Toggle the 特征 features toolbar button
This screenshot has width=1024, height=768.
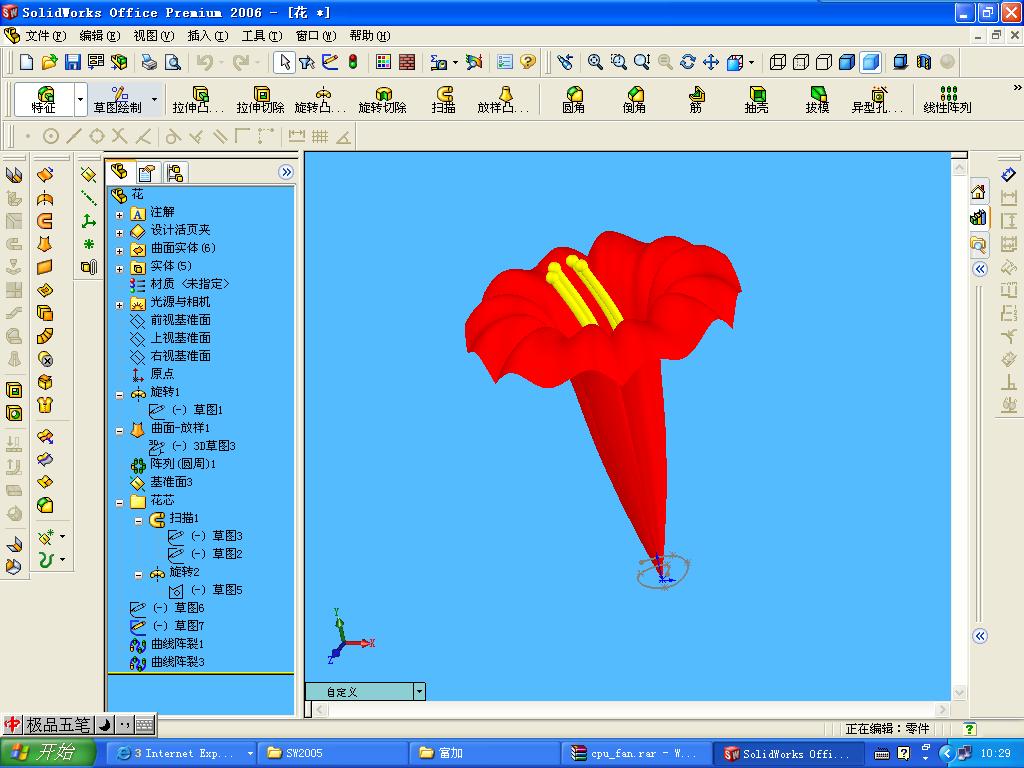click(44, 100)
